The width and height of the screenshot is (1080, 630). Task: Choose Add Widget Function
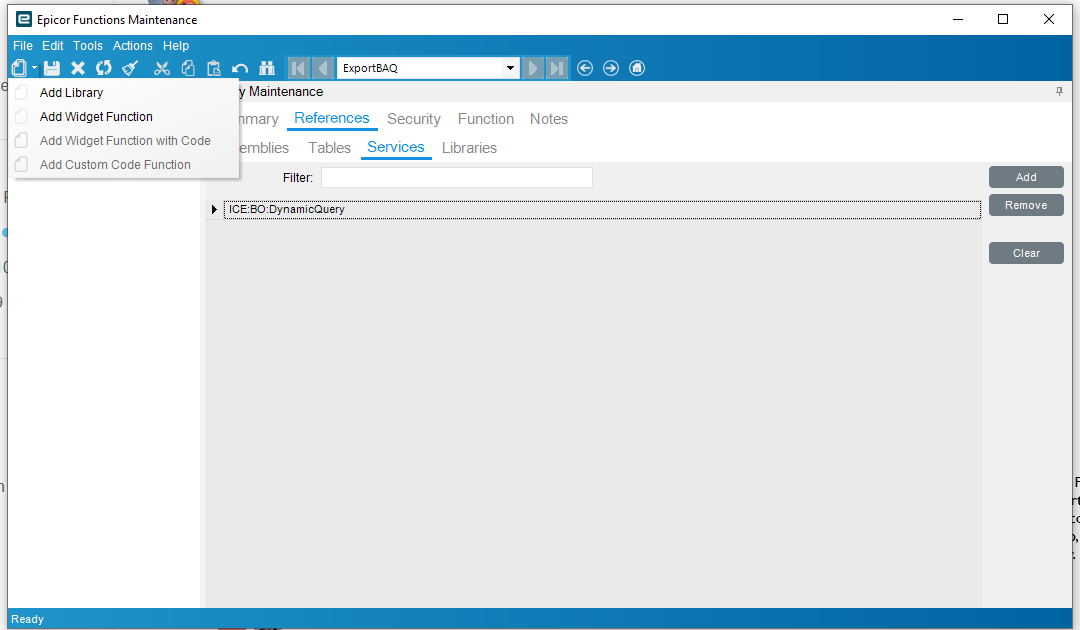pyautogui.click(x=96, y=116)
